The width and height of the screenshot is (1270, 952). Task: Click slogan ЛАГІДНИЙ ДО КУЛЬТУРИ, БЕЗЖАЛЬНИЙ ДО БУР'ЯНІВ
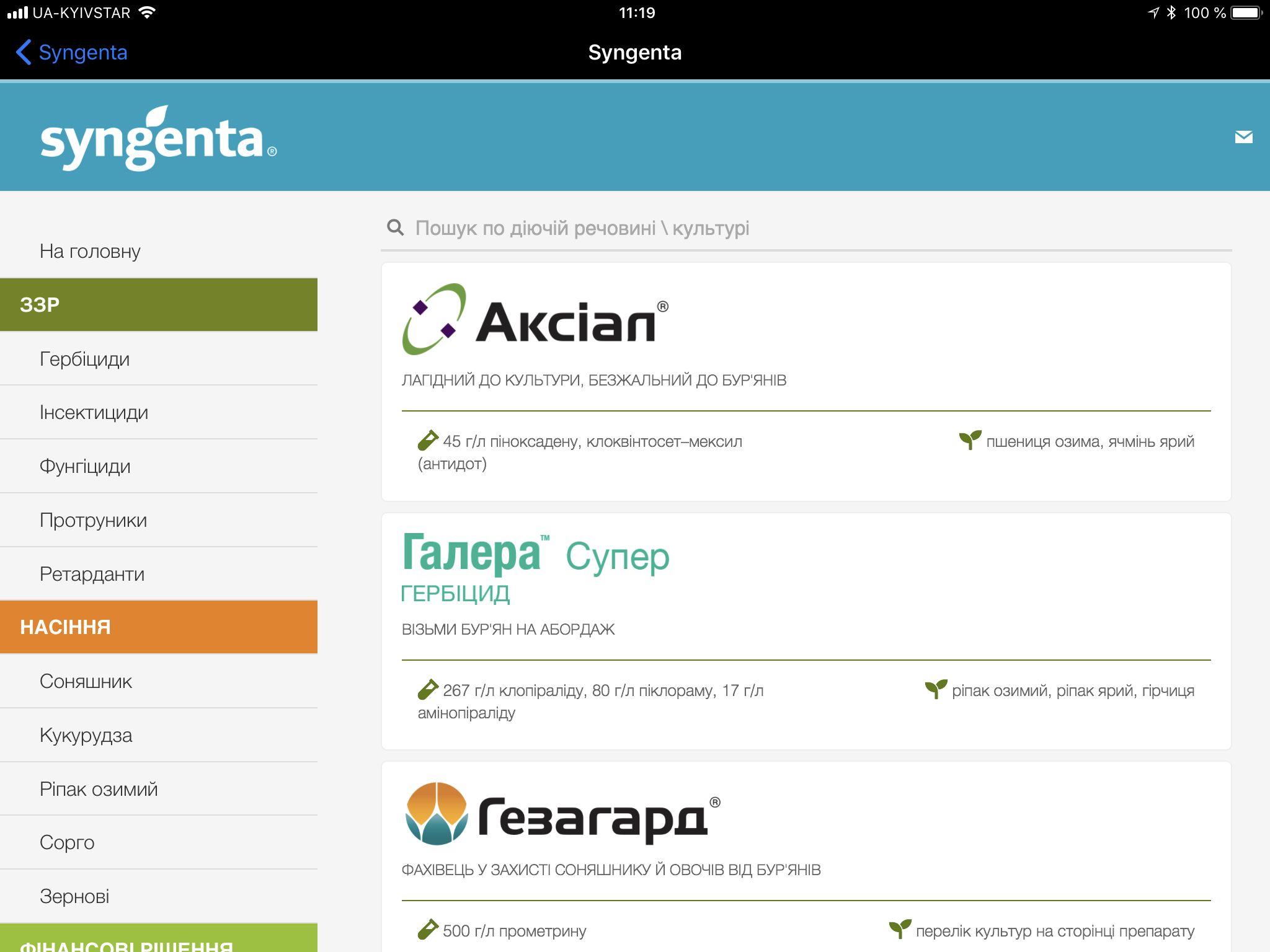594,380
